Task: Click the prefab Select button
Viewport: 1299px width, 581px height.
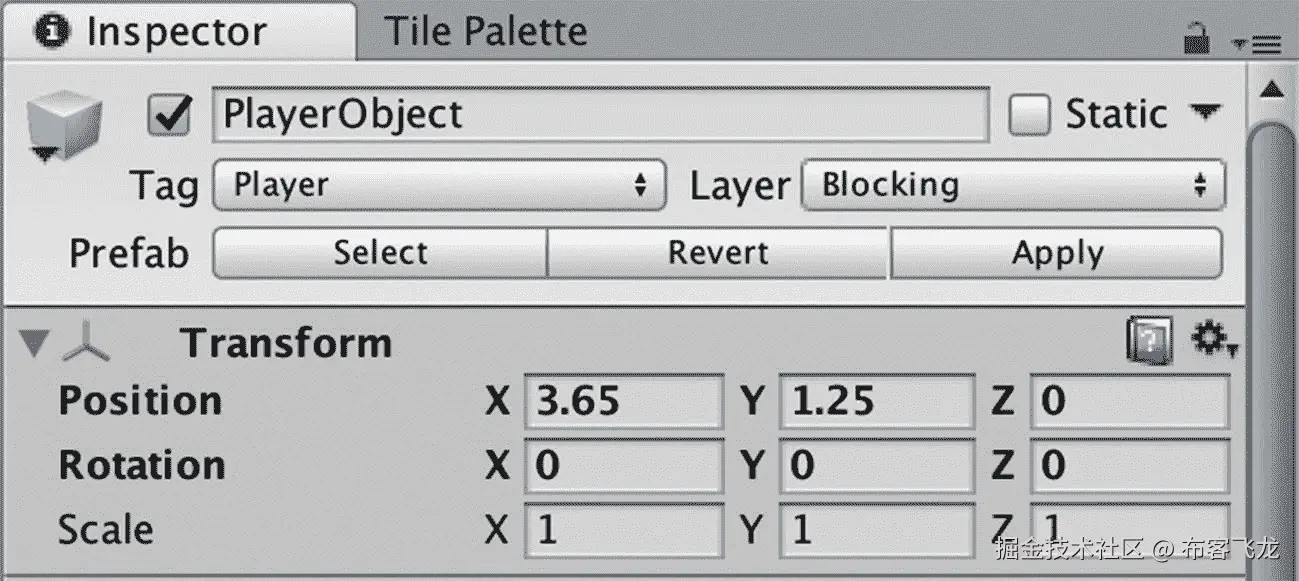Action: 380,253
